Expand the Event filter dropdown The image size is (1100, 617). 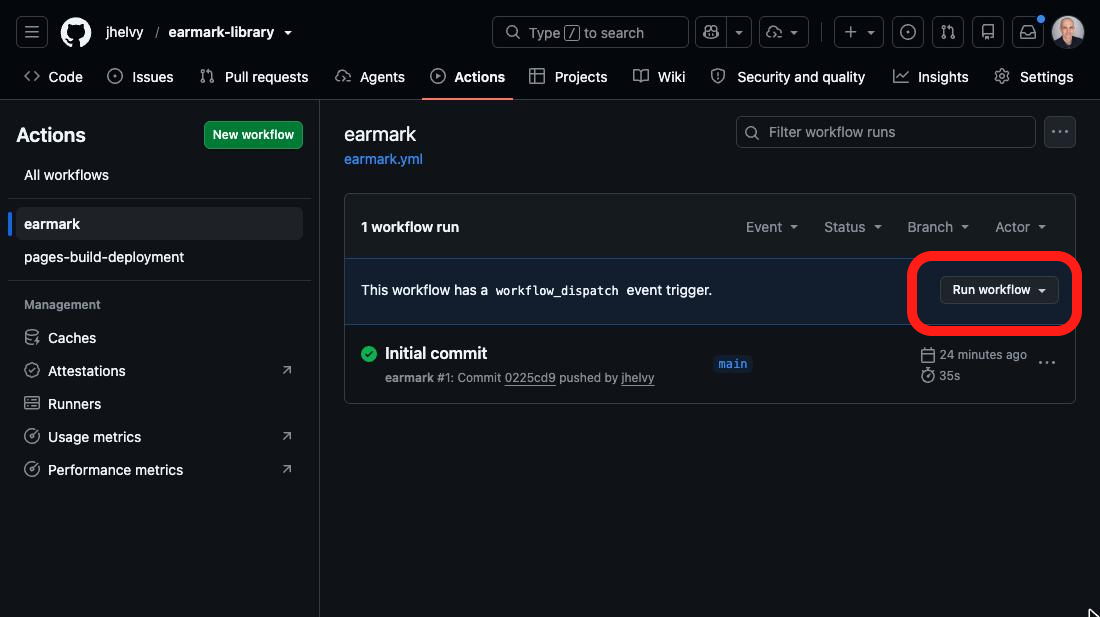(772, 227)
